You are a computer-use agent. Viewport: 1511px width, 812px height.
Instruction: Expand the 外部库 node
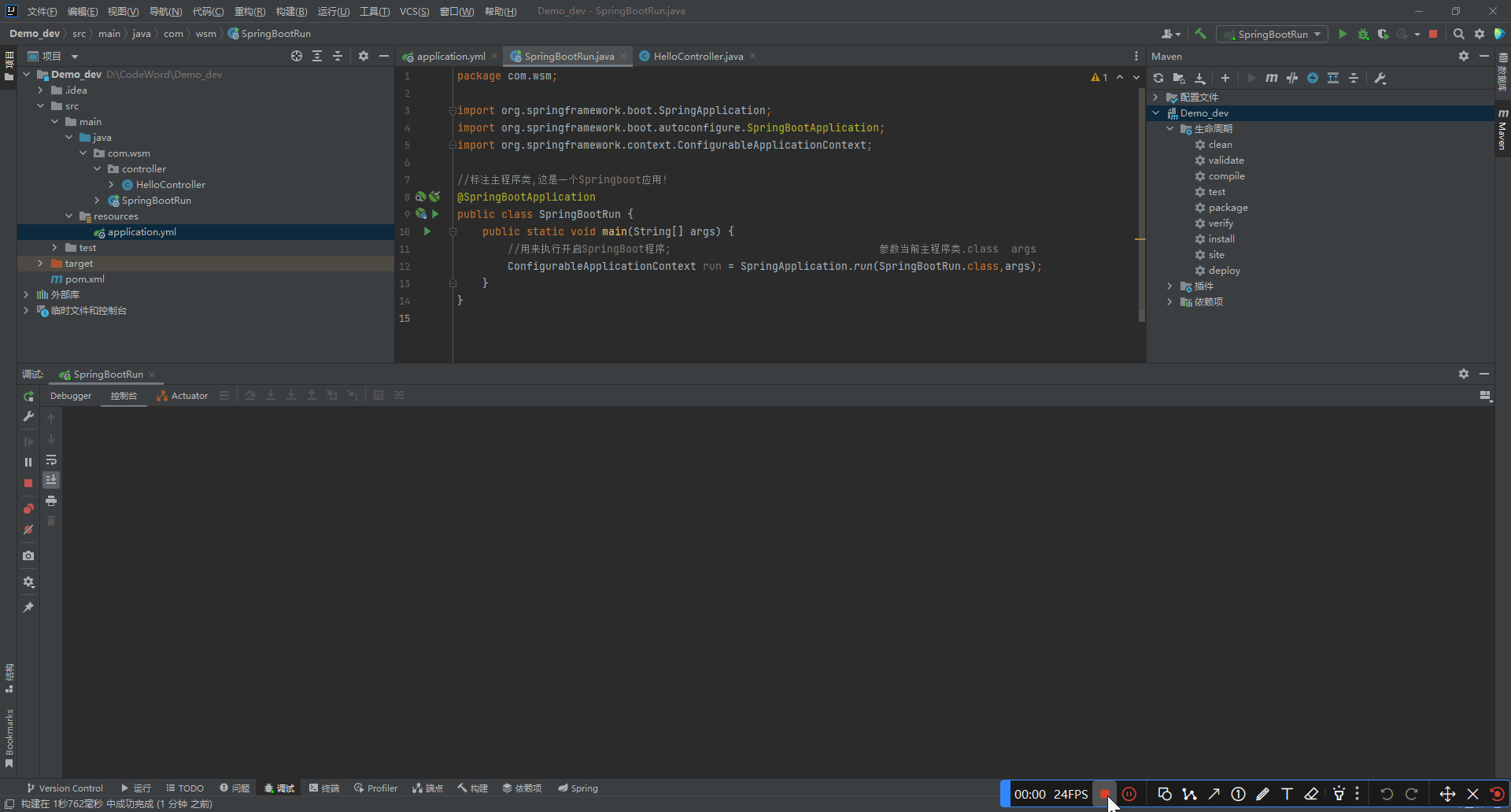pos(27,295)
